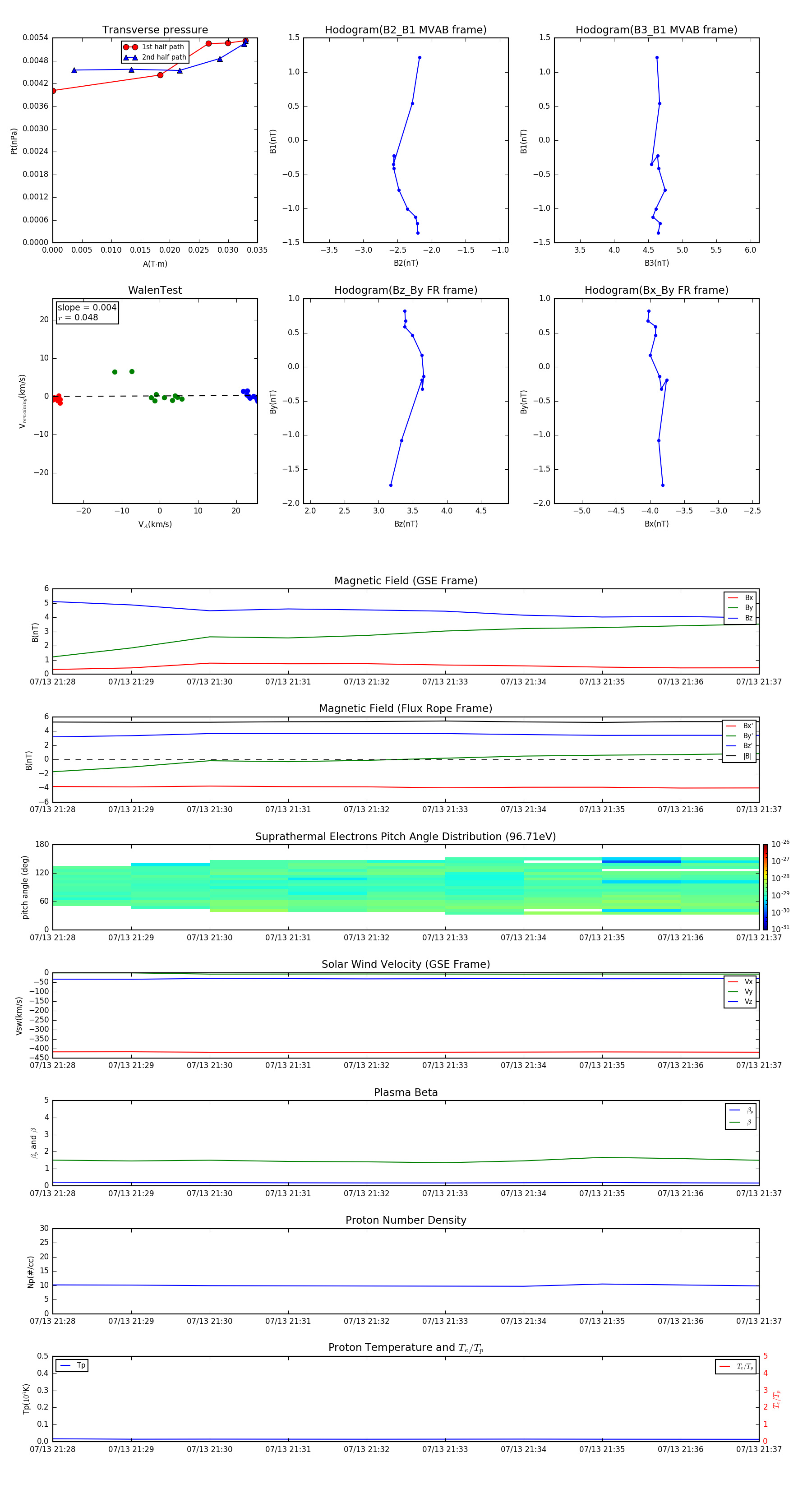Click the 'Bz(nT)' x-axis label
812x1489 pixels.
tap(406, 524)
